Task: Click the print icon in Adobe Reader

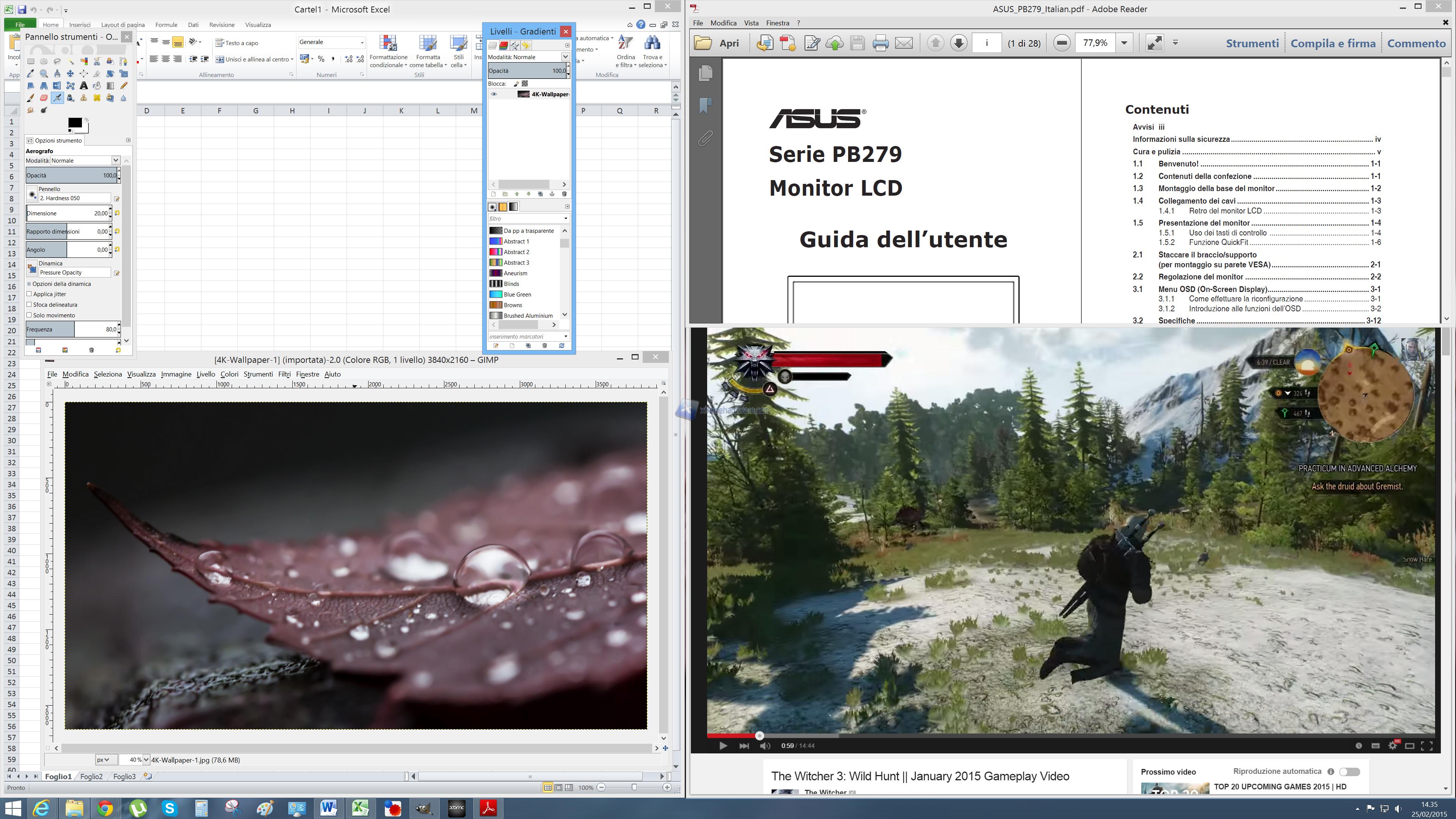Action: (880, 43)
